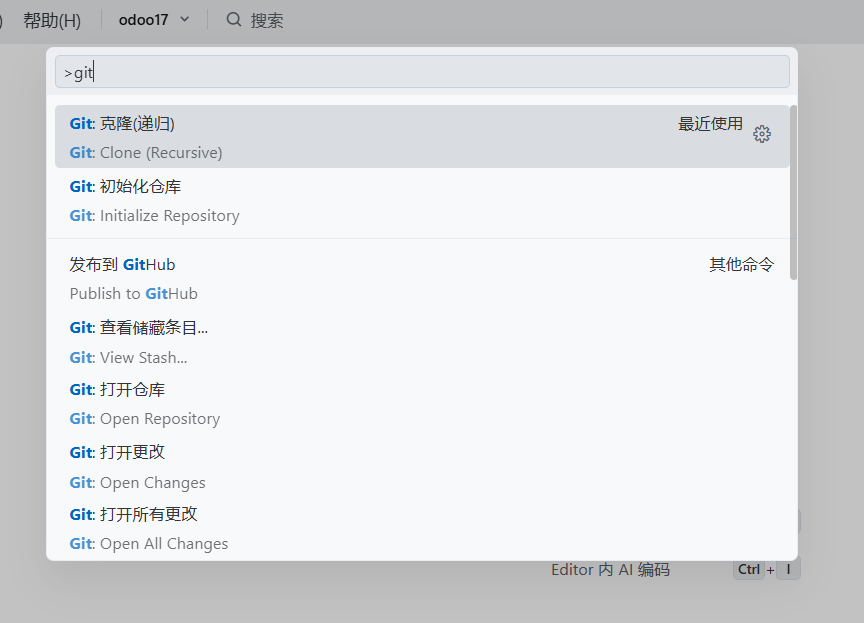
Task: Click the I key badge after Ctrl
Action: pos(788,570)
